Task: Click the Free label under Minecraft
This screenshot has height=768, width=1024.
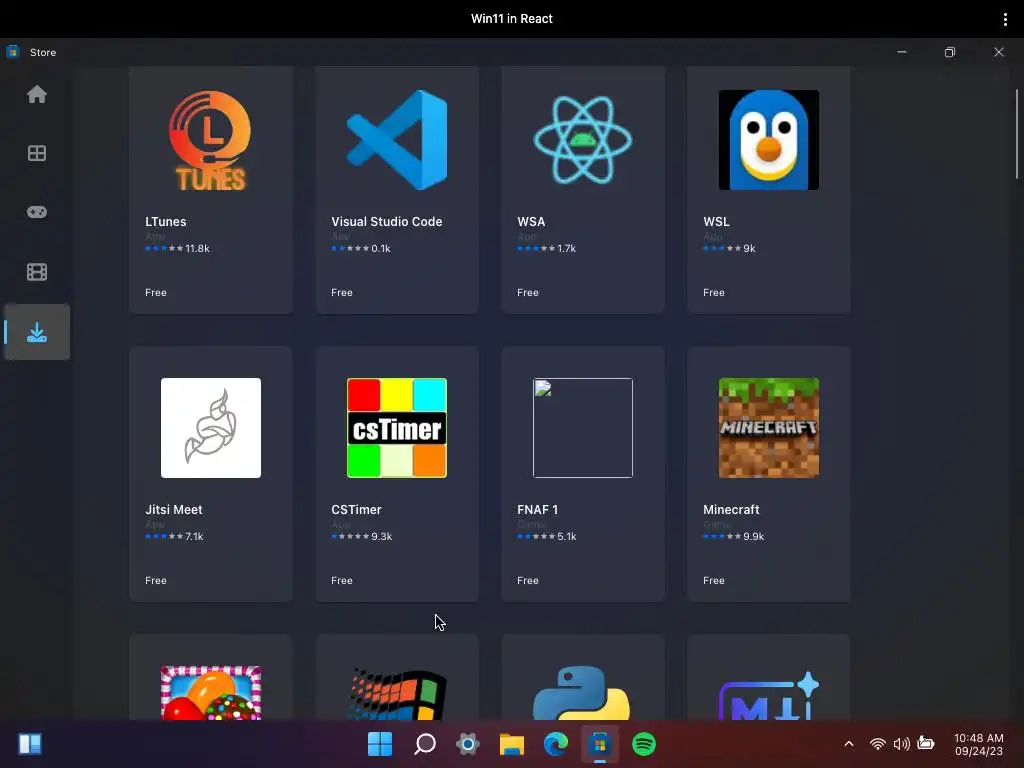Action: click(714, 581)
